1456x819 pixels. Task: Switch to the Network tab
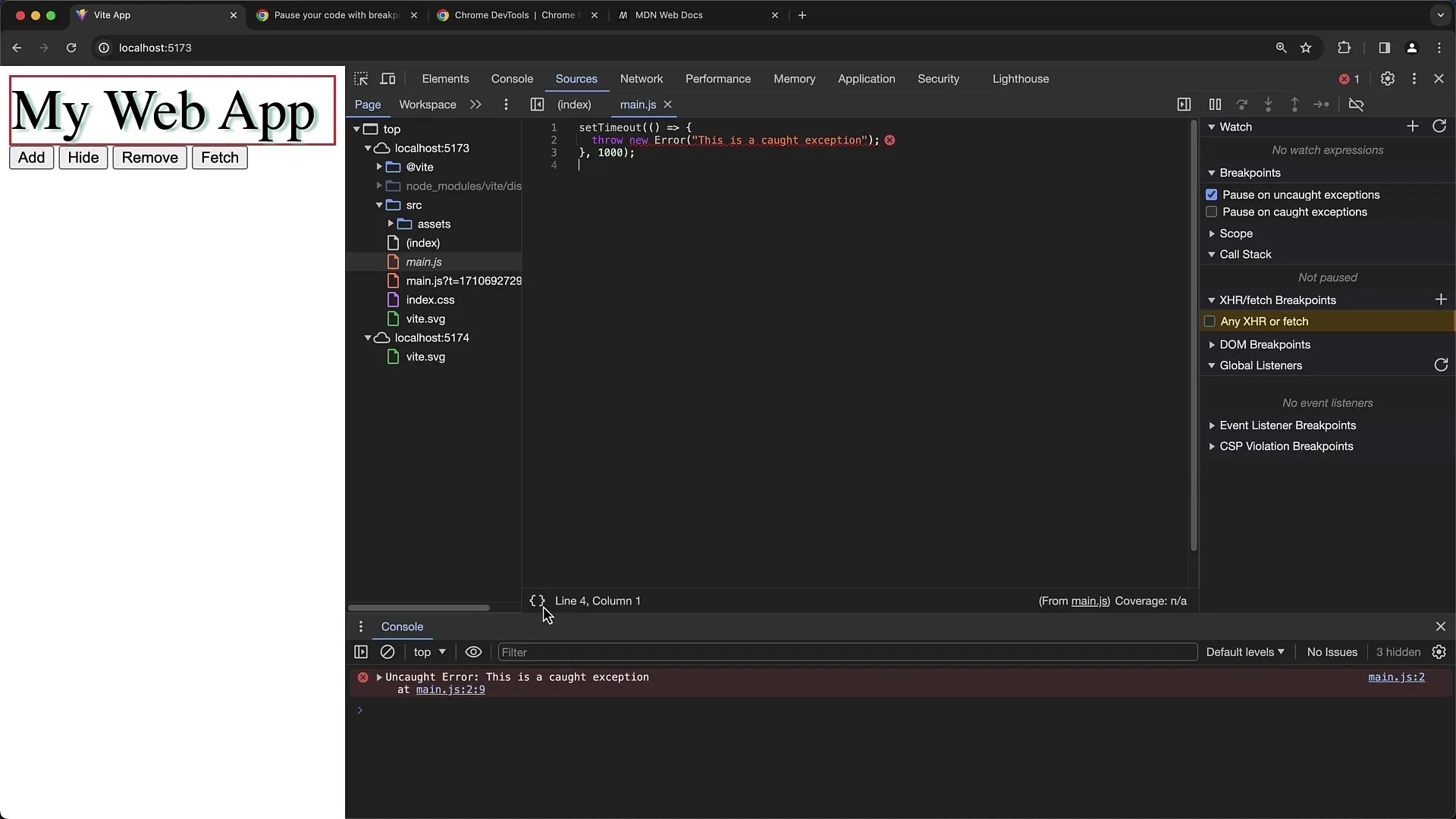(x=641, y=78)
